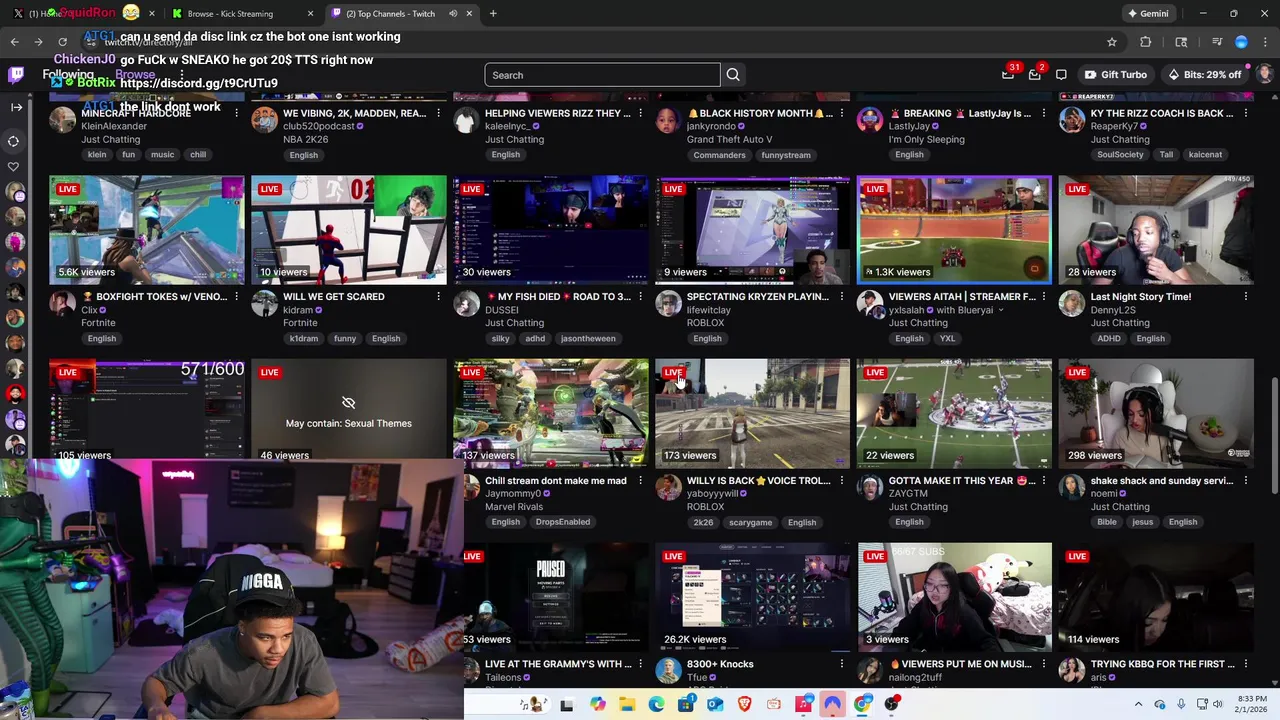Open a new browser tab
Viewport: 1280px width, 720px height.
click(493, 14)
